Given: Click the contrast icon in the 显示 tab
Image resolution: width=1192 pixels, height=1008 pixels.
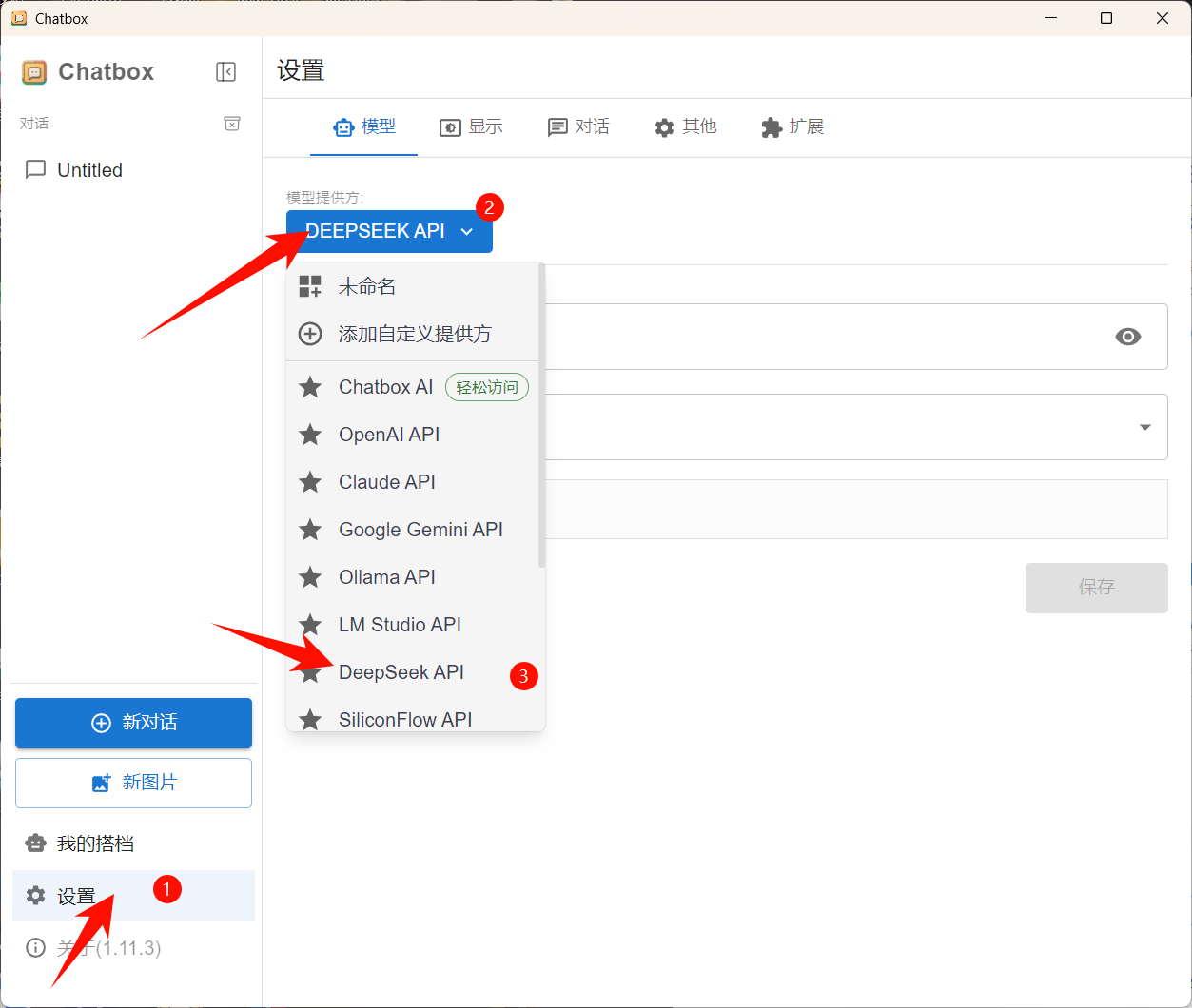Looking at the screenshot, I should pos(450,127).
